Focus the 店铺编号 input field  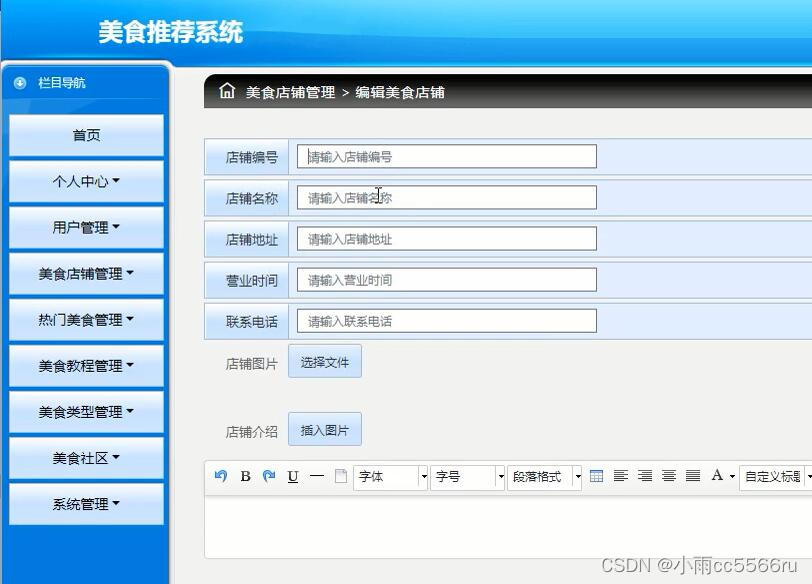(x=446, y=156)
